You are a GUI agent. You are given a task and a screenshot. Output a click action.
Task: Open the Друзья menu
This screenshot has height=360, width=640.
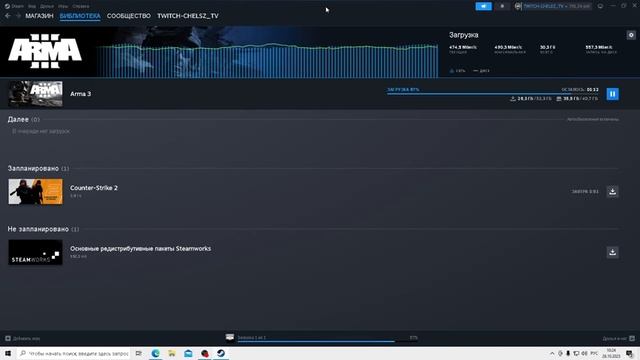pos(47,6)
